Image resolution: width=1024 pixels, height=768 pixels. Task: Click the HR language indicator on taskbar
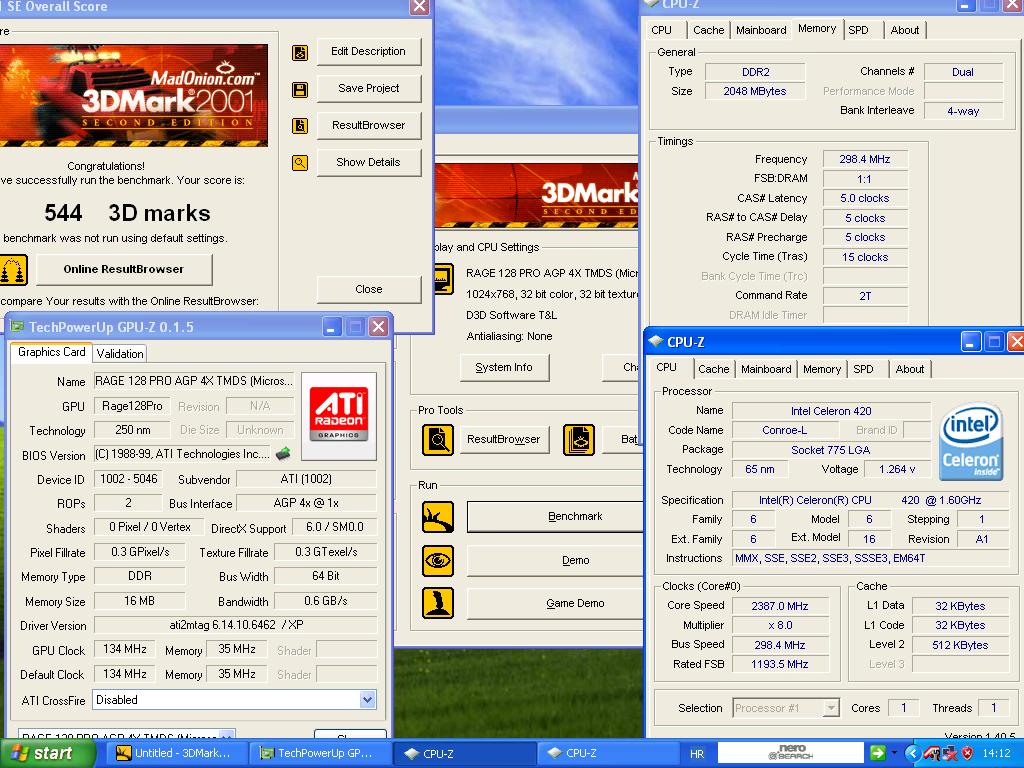coord(697,754)
